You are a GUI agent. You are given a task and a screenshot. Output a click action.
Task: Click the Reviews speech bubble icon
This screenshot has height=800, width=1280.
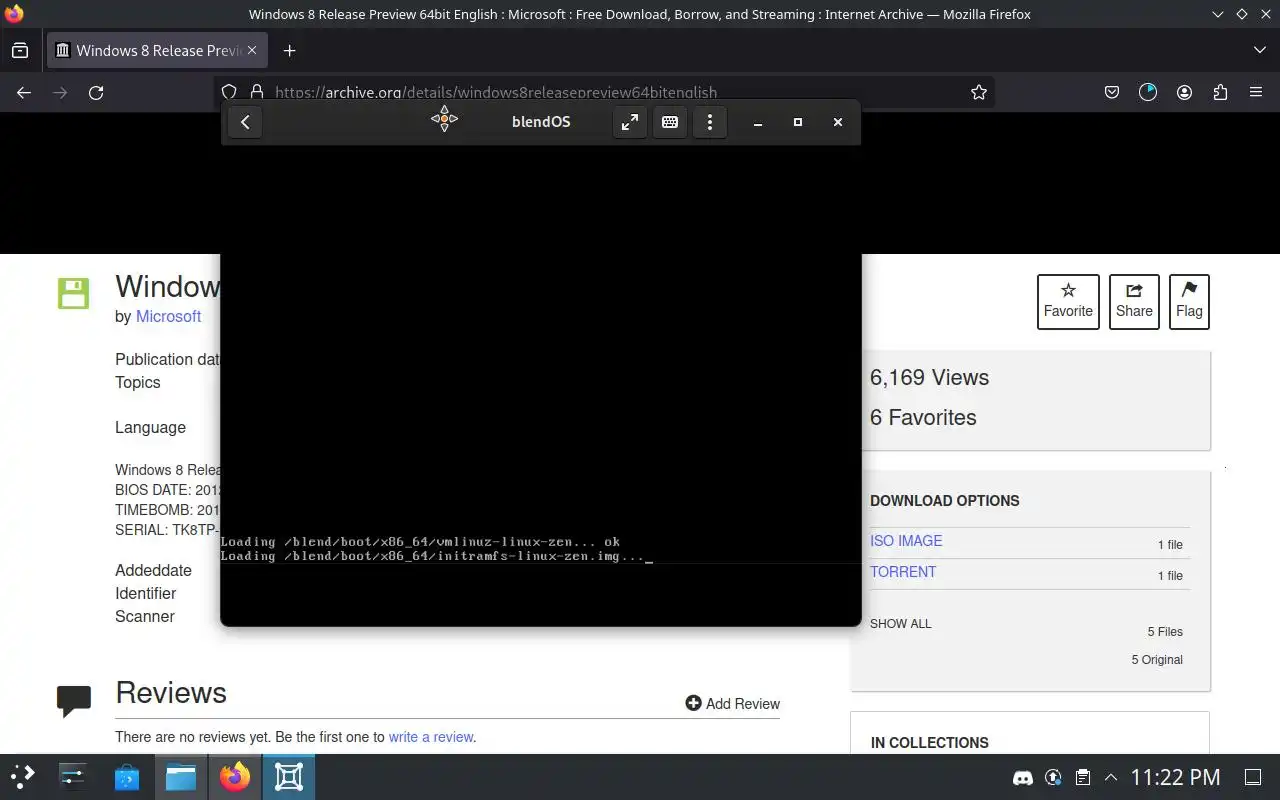74,701
